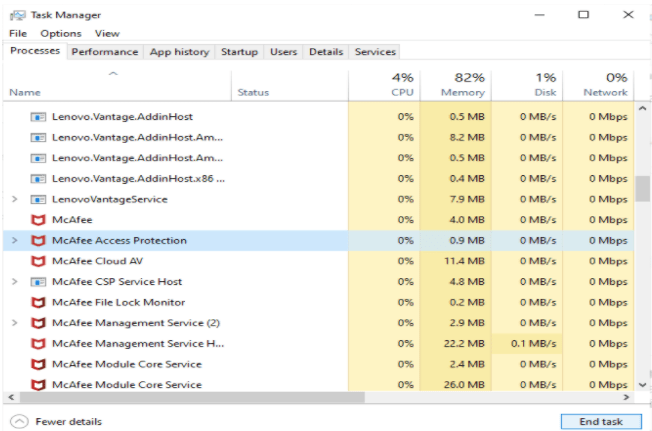
Task: Expand the LenovoVantageService process group
Action: pyautogui.click(x=15, y=199)
